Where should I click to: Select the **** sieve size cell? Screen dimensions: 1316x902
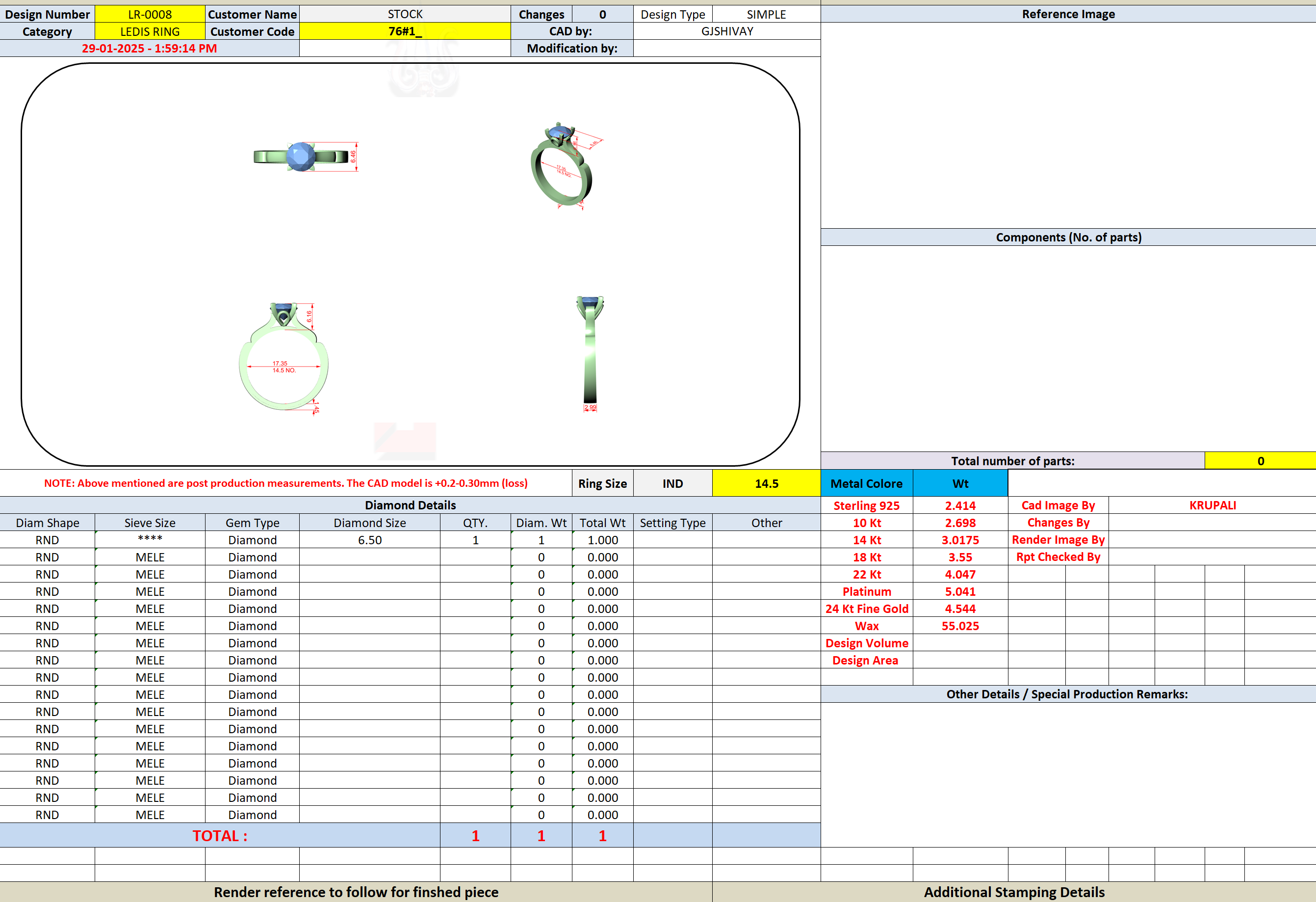(150, 539)
